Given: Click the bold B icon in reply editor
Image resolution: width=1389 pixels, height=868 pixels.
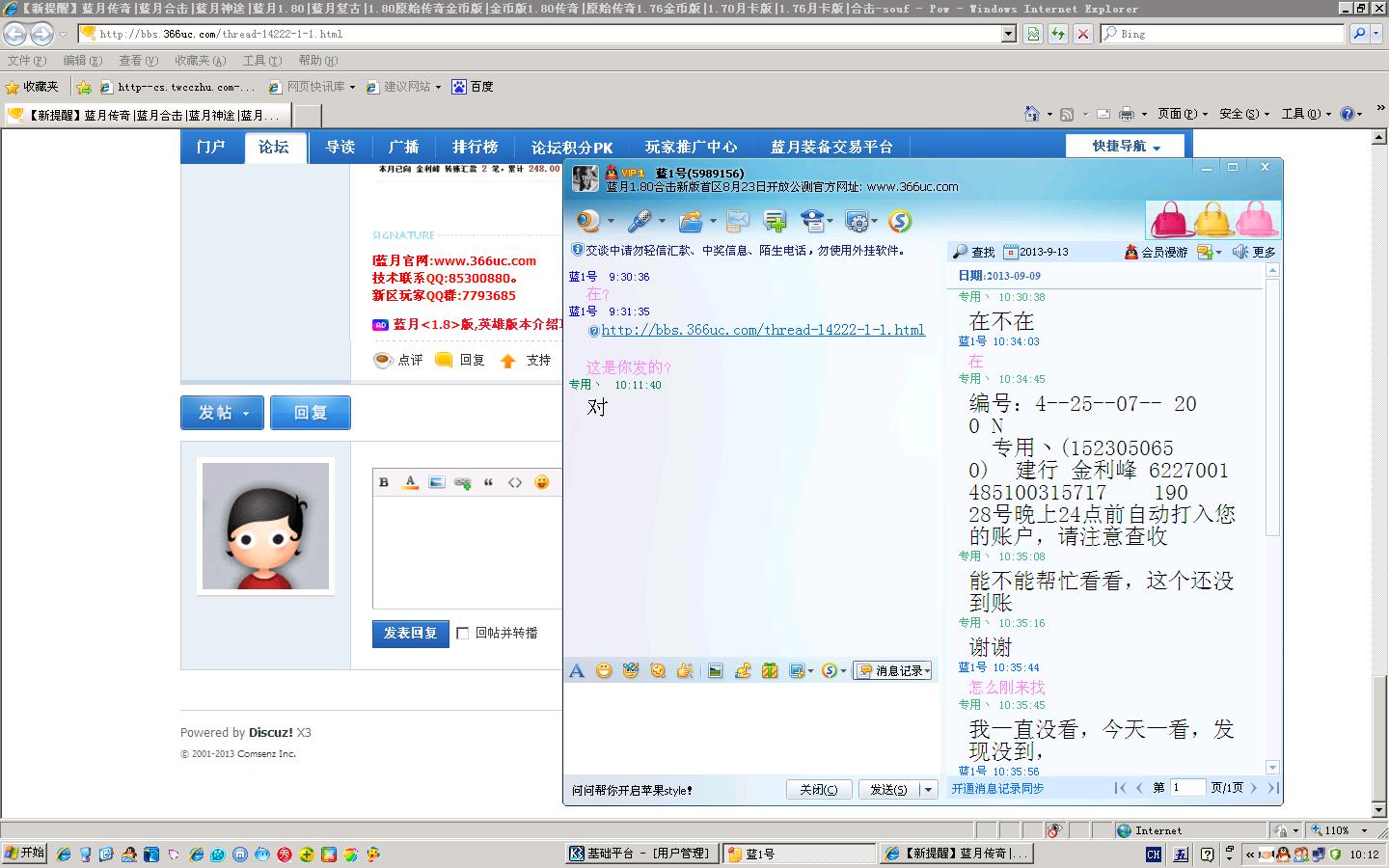Looking at the screenshot, I should 384,482.
